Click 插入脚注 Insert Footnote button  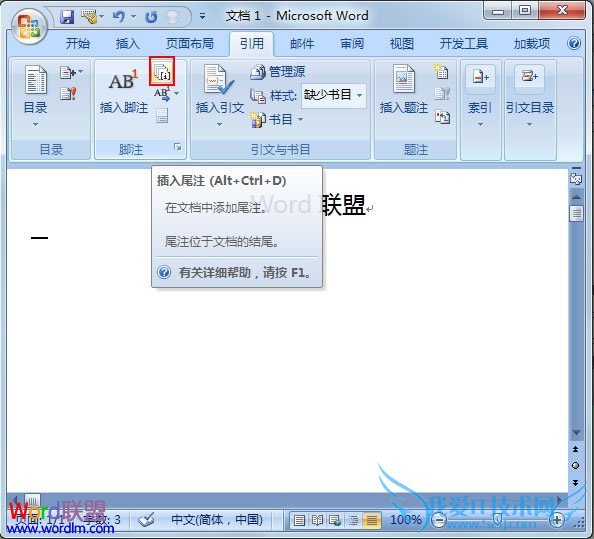123,91
